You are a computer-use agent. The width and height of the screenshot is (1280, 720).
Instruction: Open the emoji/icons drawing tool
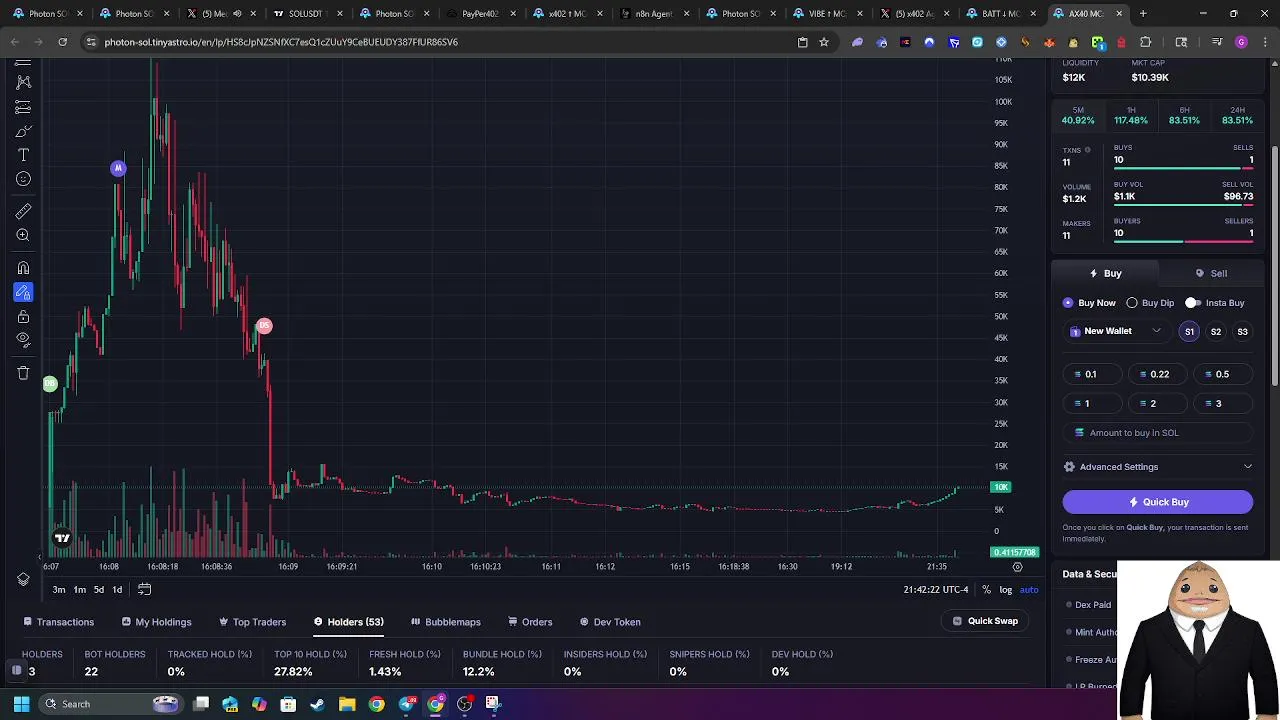point(23,179)
